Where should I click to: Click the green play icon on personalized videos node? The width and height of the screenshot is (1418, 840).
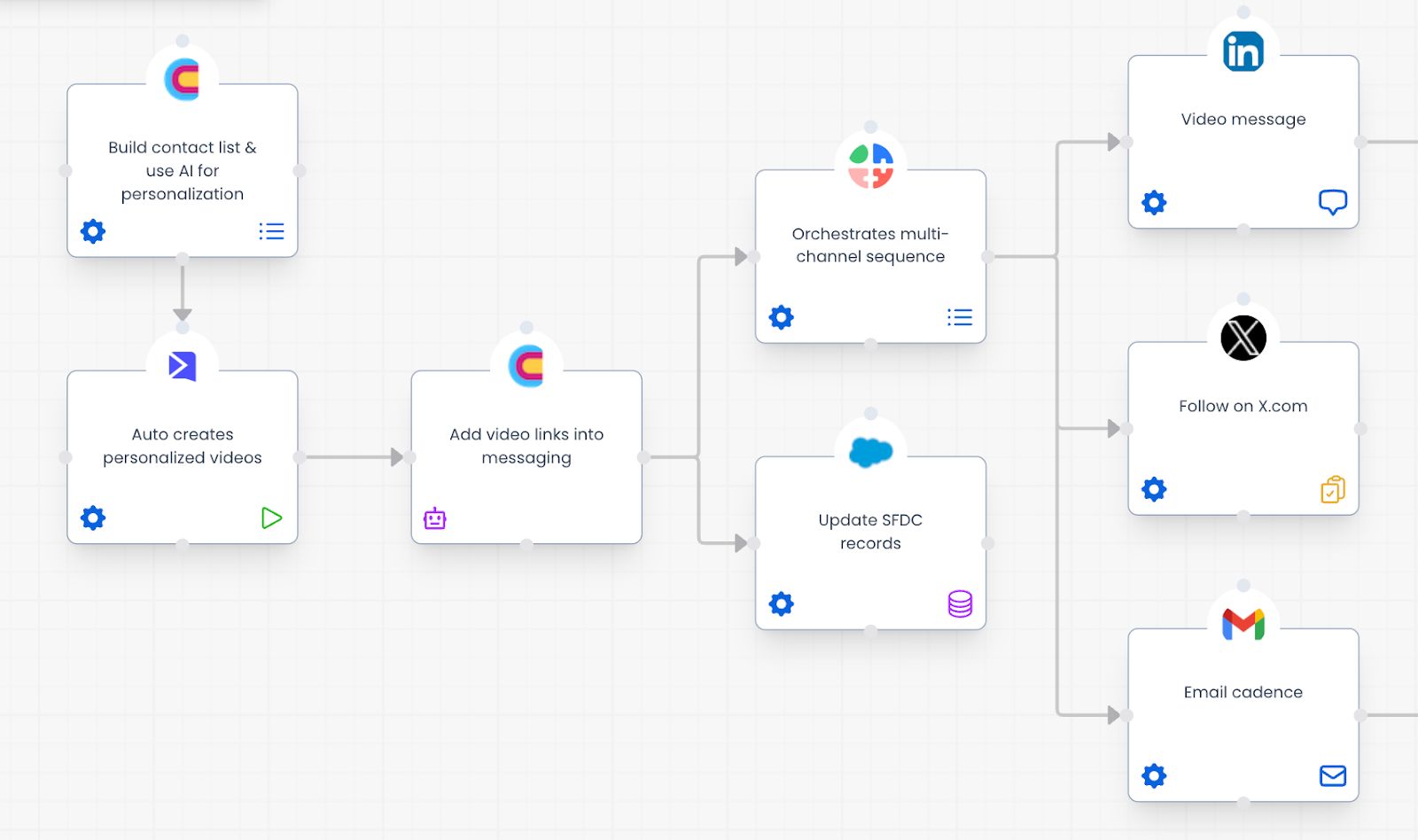pyautogui.click(x=271, y=518)
